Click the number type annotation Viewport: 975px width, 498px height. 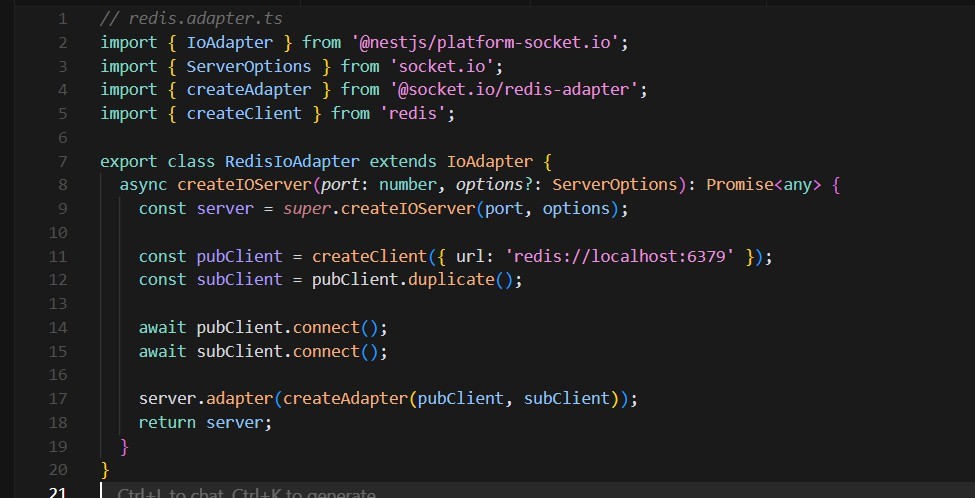coord(408,185)
